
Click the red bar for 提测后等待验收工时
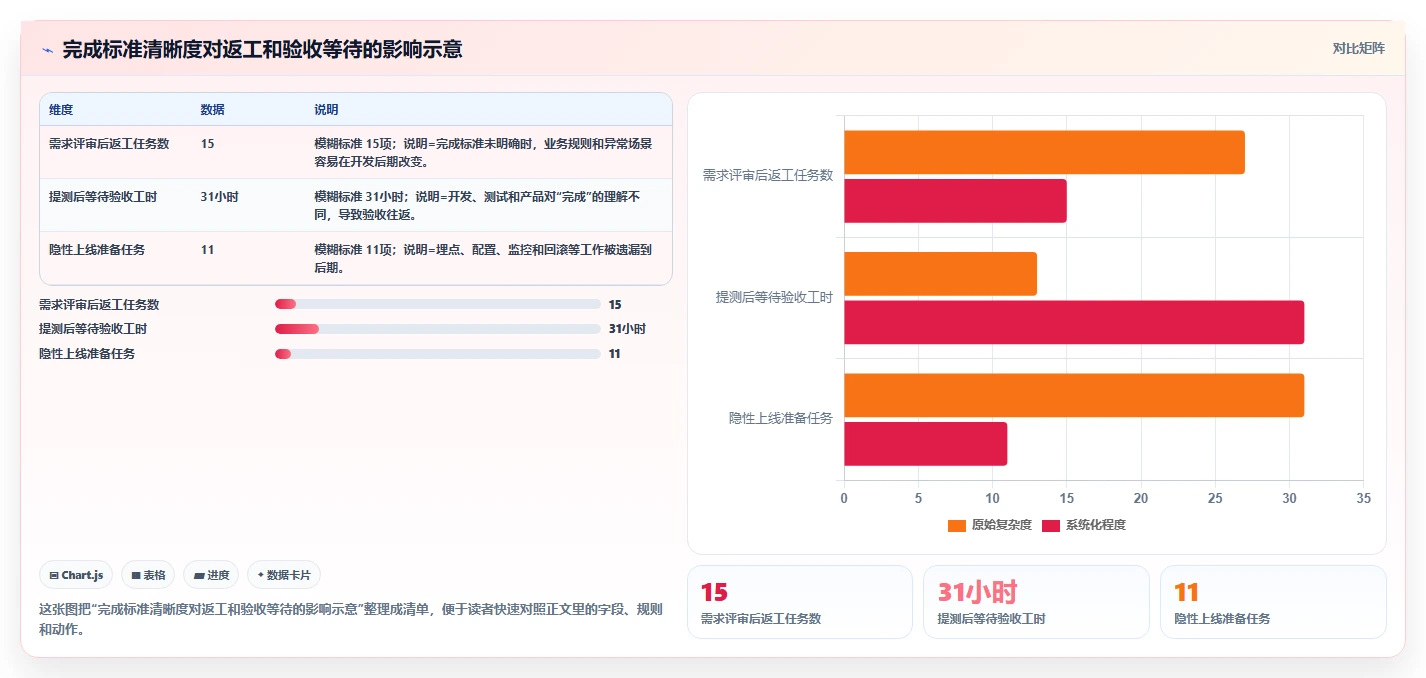coord(1074,322)
